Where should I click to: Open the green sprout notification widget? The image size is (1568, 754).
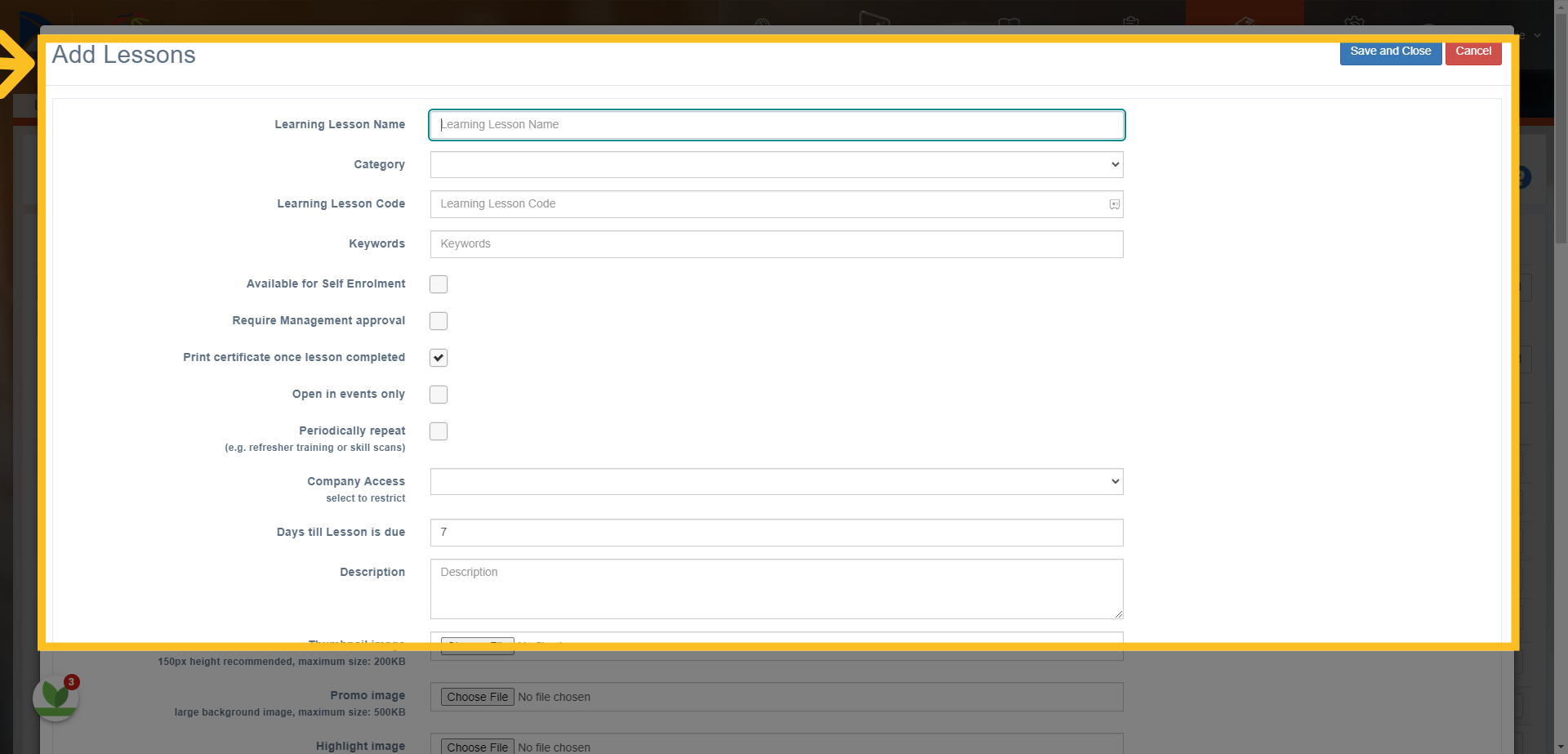click(x=56, y=698)
